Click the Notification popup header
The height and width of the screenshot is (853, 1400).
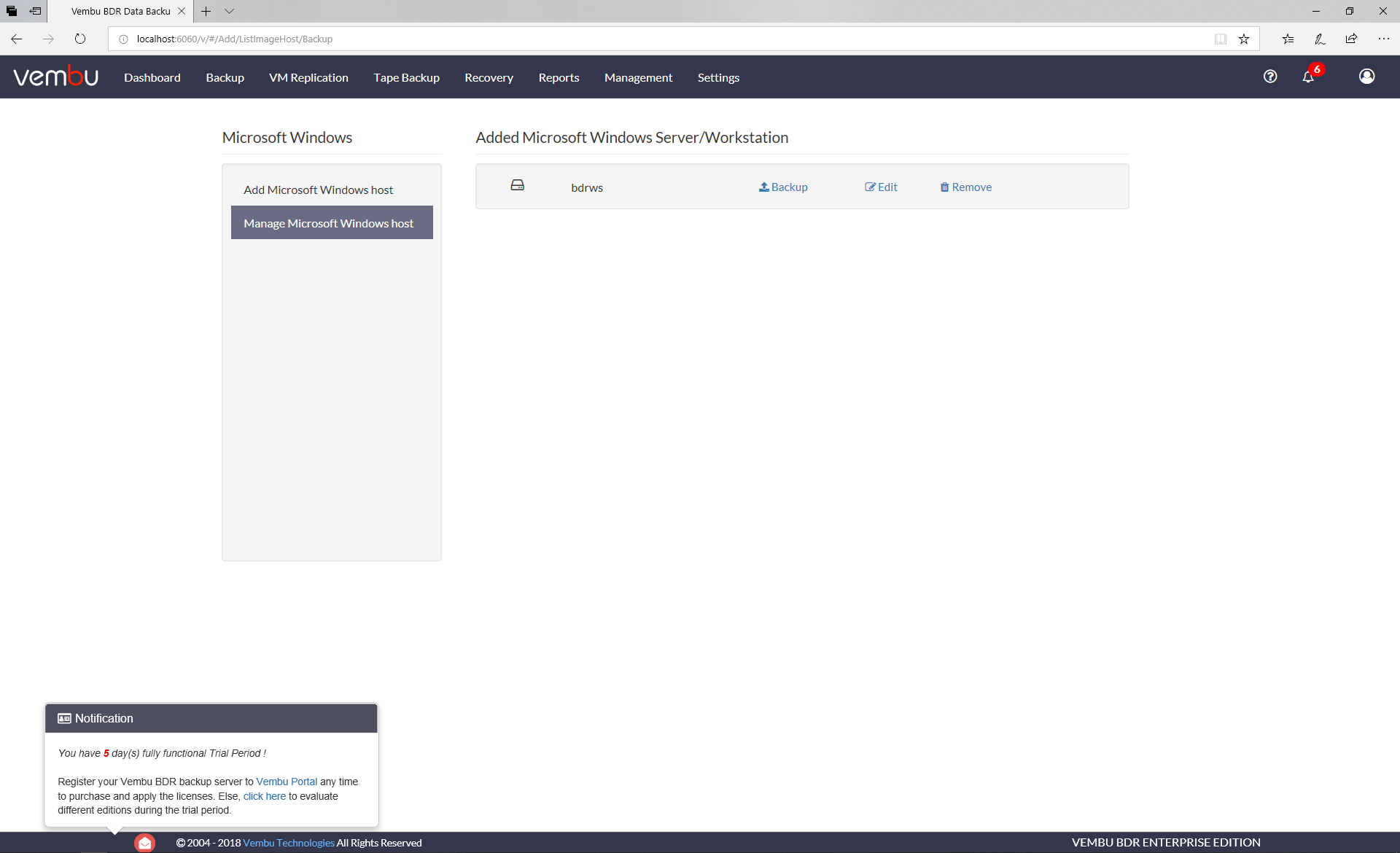tap(211, 718)
